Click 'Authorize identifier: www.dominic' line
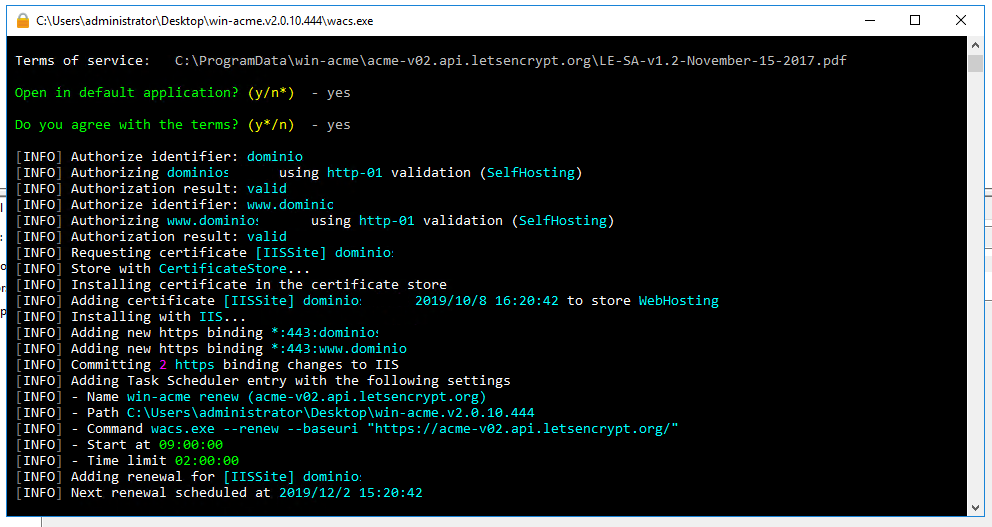Viewport: 992px width, 527px height. (x=175, y=204)
